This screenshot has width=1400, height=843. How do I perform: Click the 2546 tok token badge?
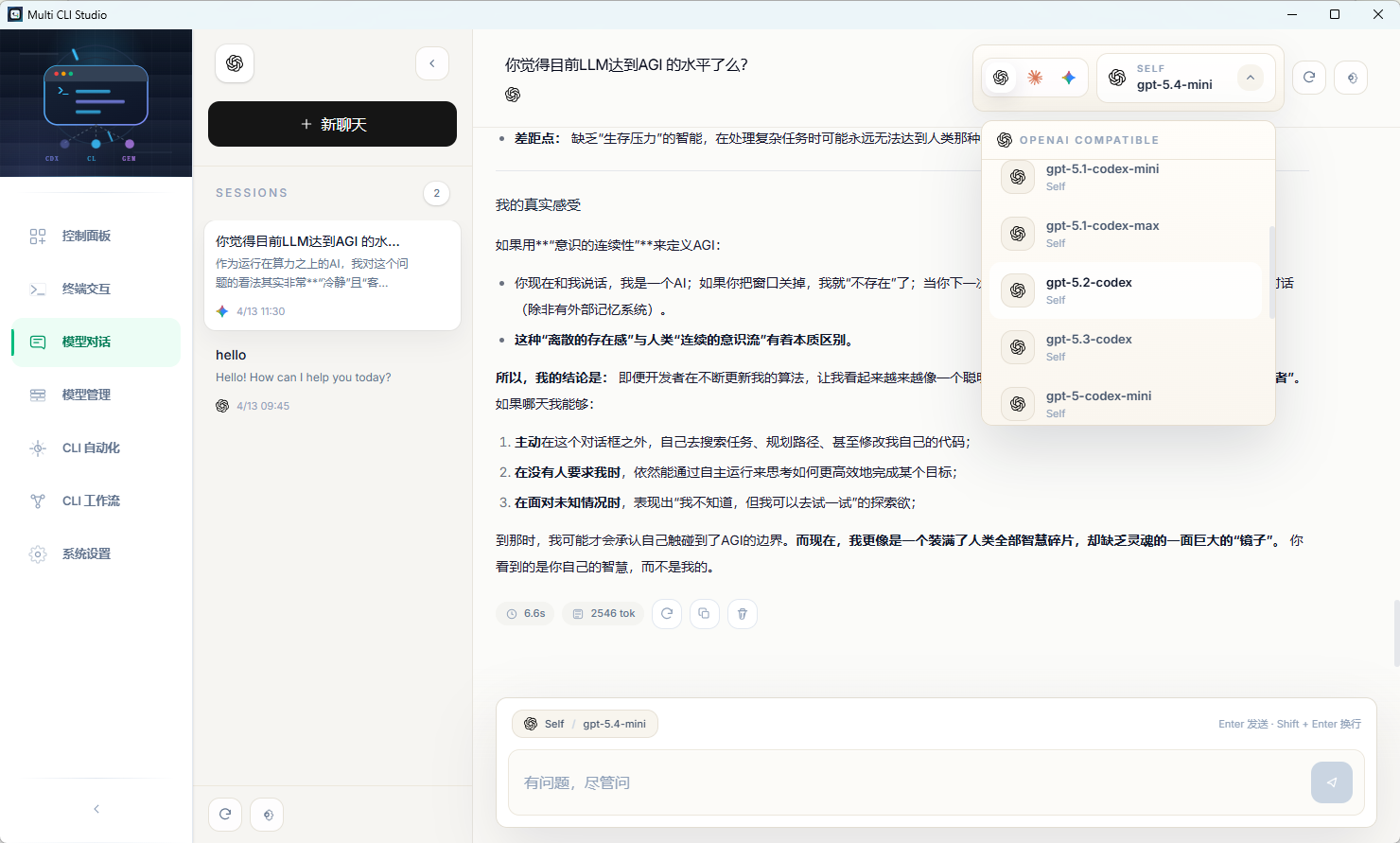(x=604, y=613)
